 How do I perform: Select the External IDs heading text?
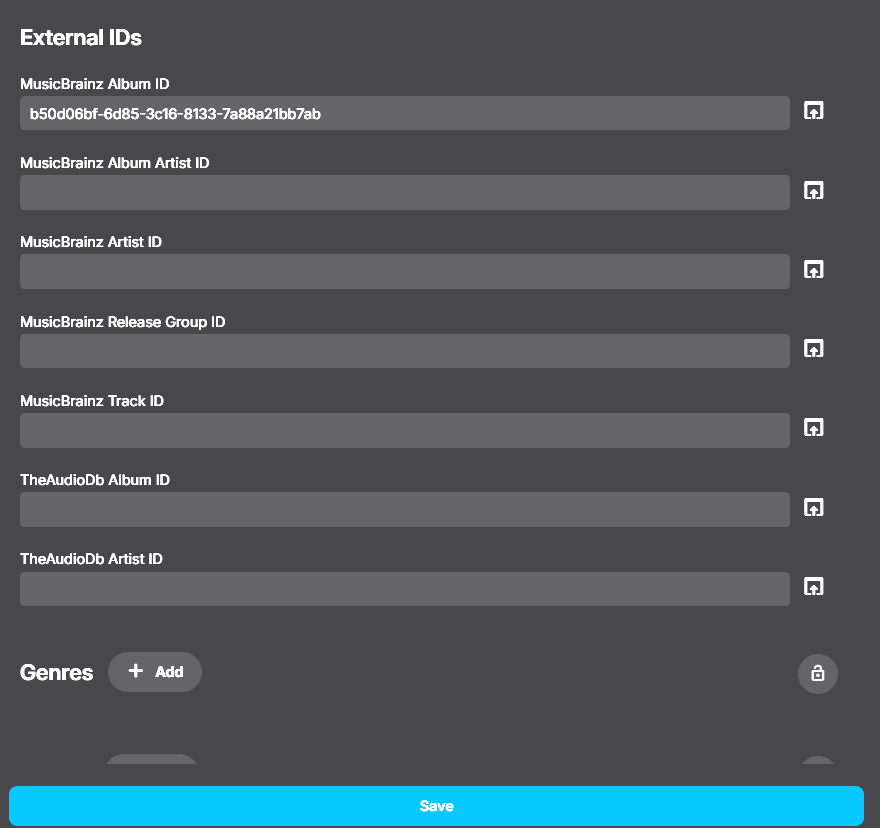[81, 38]
